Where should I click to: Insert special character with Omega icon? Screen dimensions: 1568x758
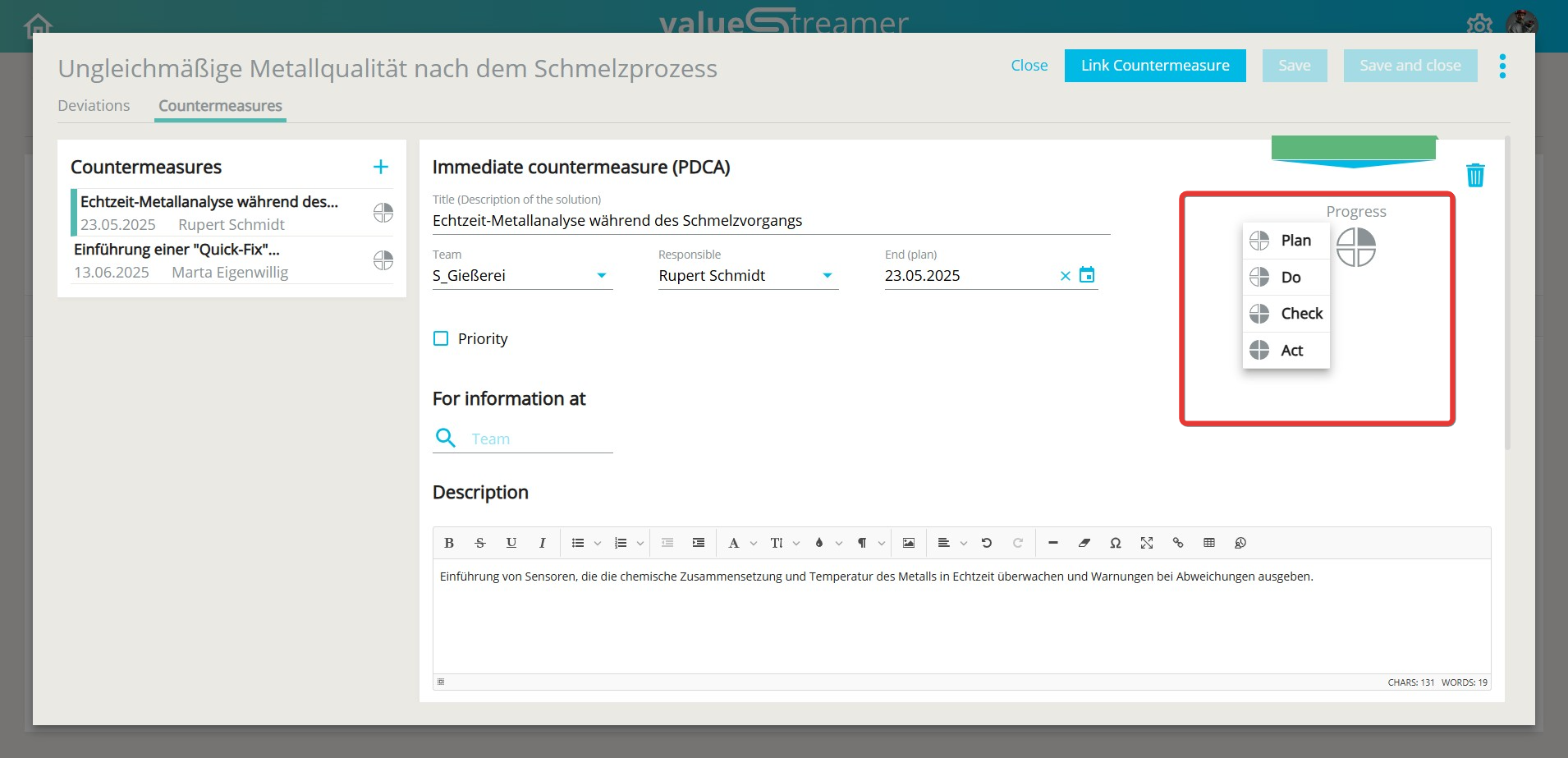[x=1116, y=543]
